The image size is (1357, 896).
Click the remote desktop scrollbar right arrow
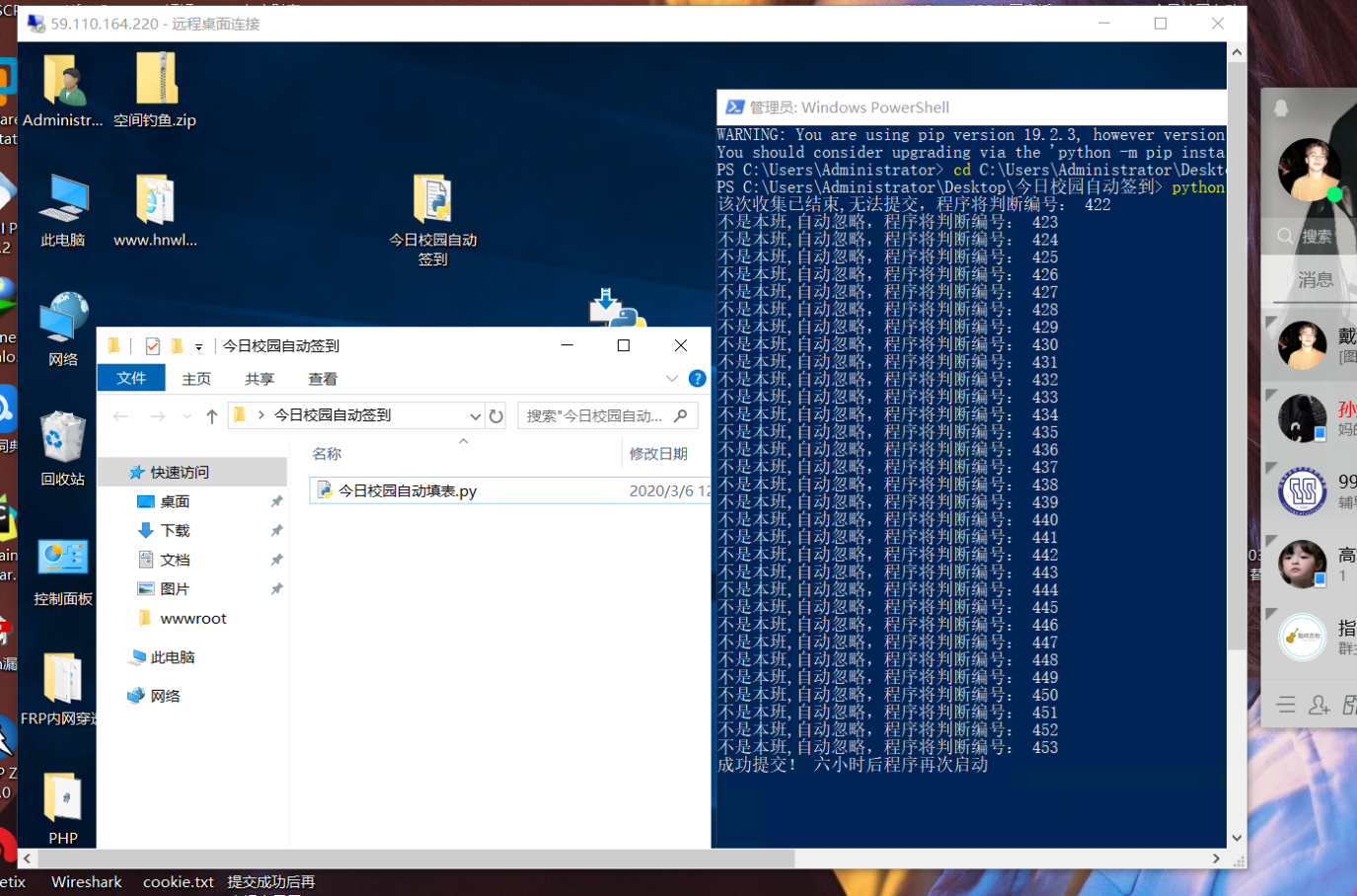[x=1216, y=859]
